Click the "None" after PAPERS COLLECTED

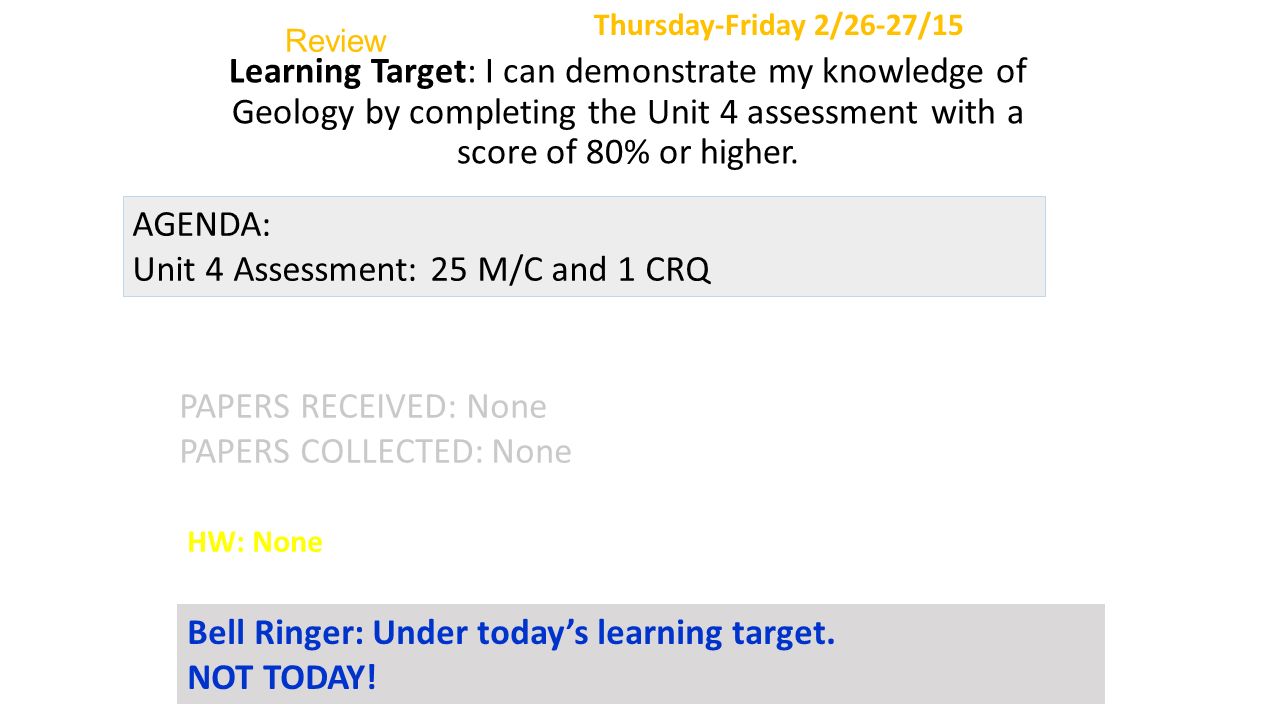click(532, 451)
